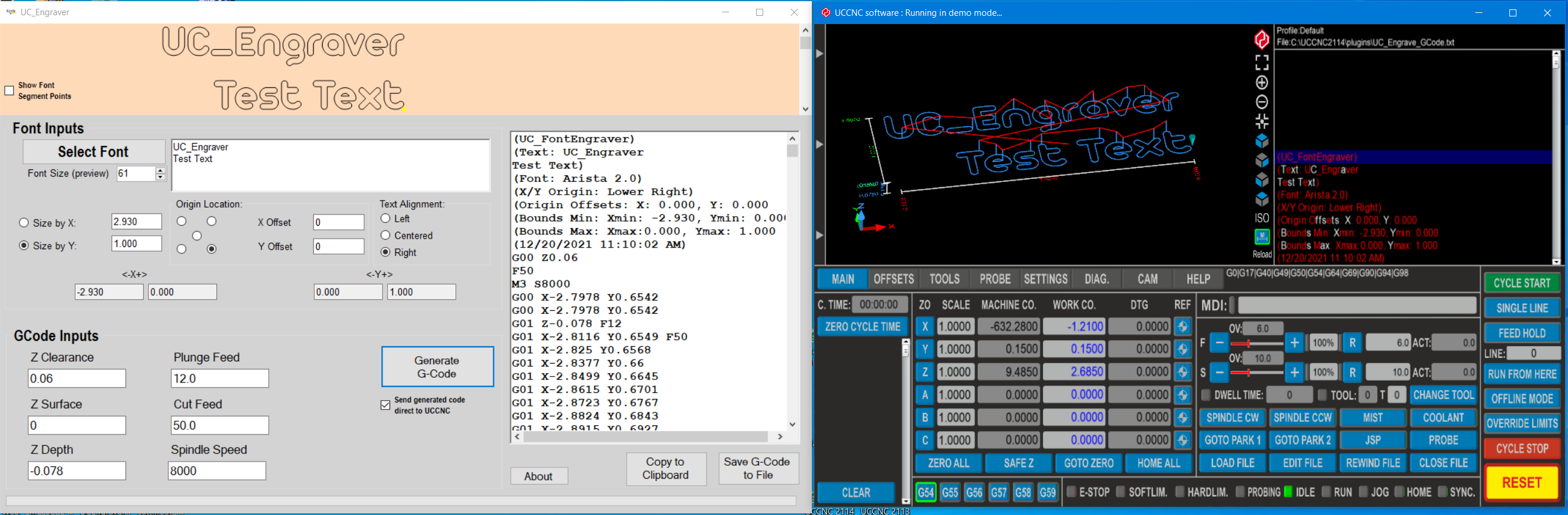Select the second cube view icon
This screenshot has width=1568, height=515.
(x=1262, y=160)
